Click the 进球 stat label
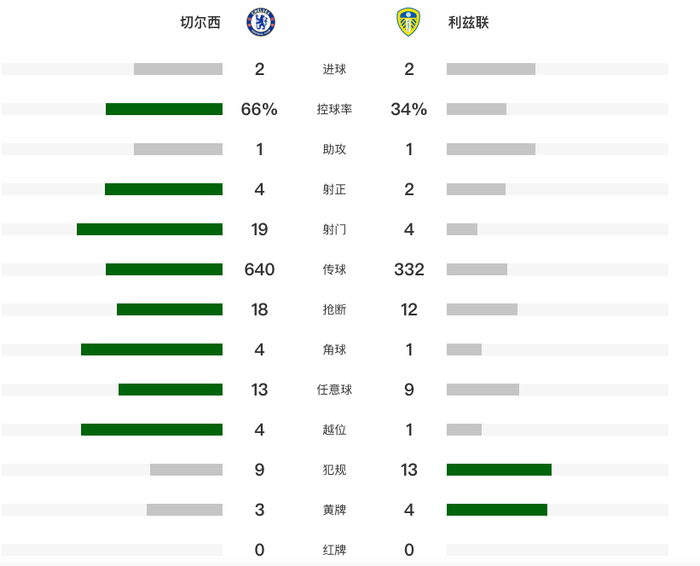 click(334, 69)
